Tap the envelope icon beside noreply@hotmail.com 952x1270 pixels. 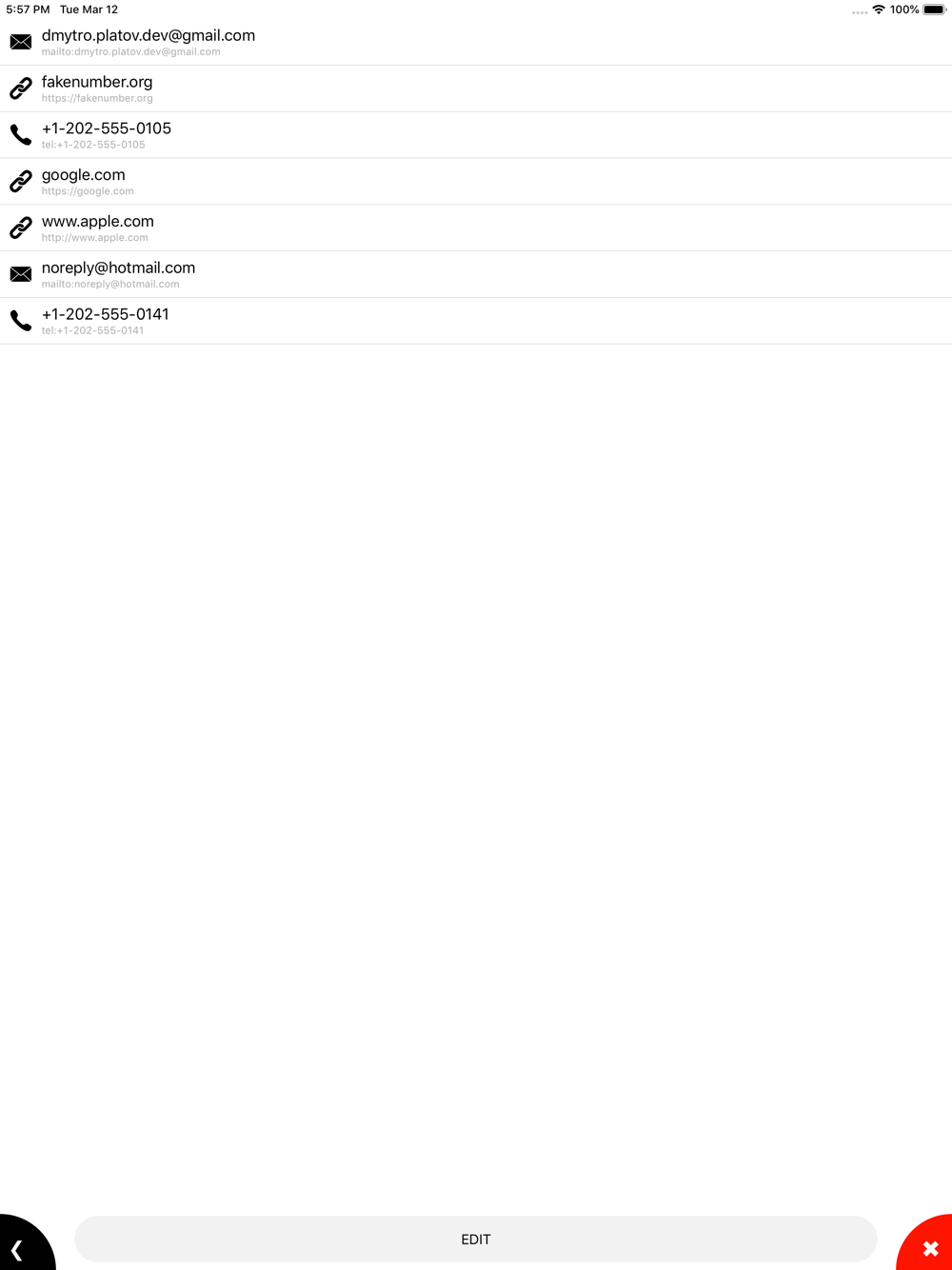pos(21,274)
